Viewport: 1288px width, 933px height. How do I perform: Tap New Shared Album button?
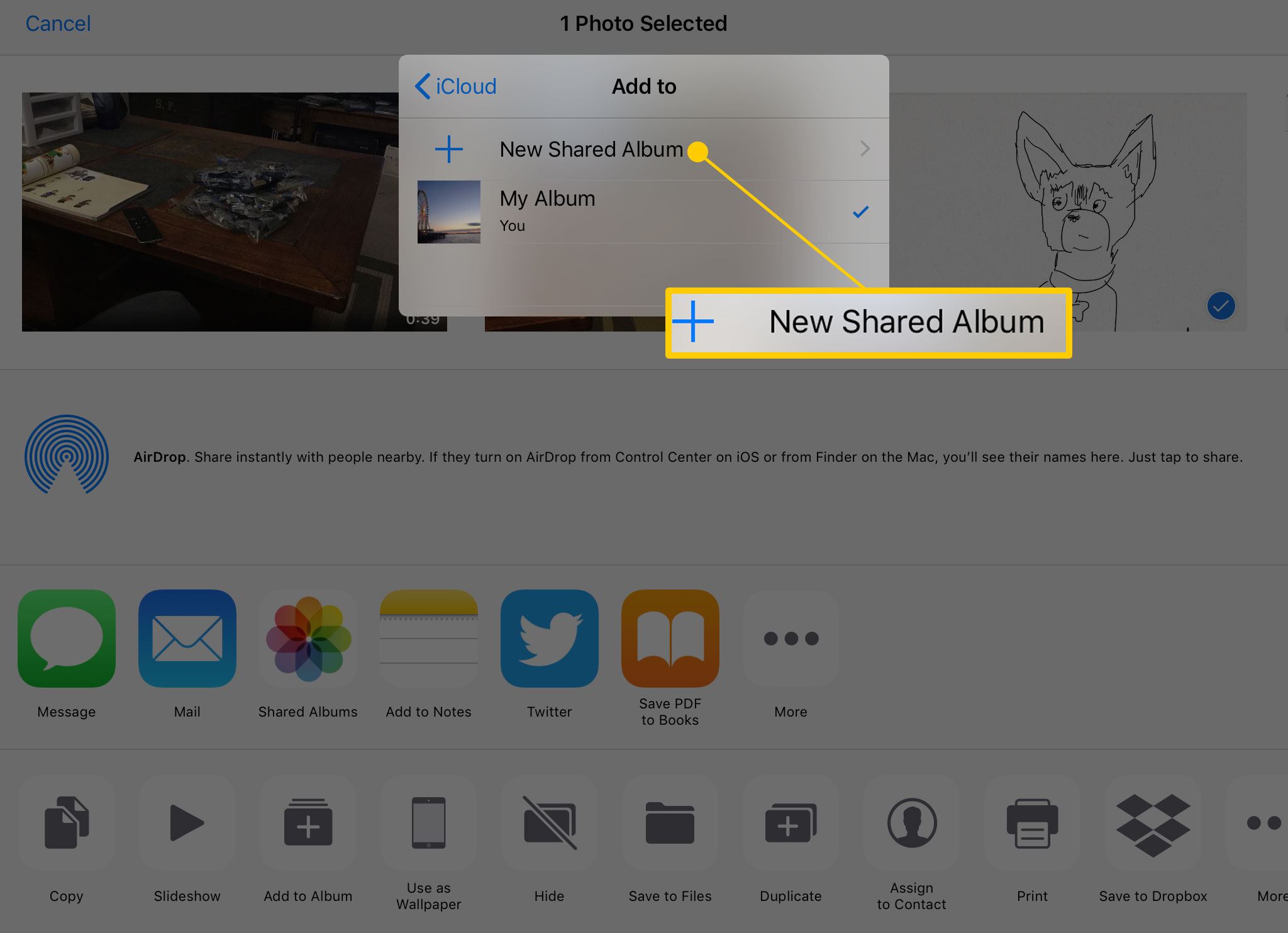(x=644, y=149)
